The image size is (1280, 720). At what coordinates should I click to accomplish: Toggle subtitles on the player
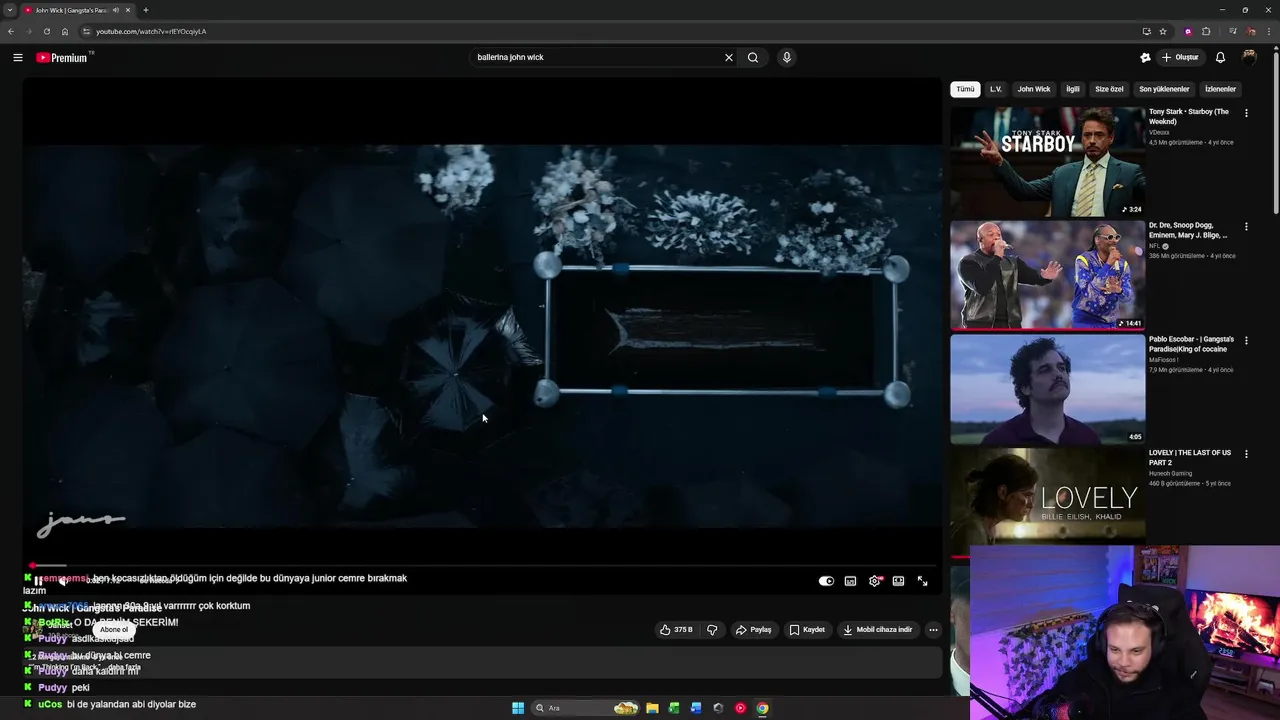(x=850, y=581)
